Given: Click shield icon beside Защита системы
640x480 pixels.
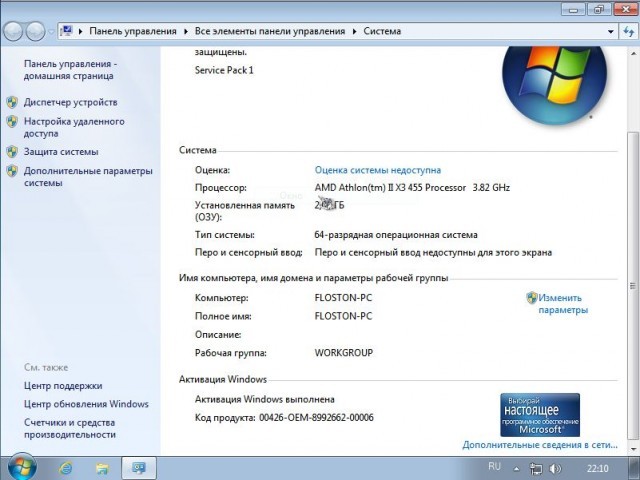Looking at the screenshot, I should [x=12, y=152].
